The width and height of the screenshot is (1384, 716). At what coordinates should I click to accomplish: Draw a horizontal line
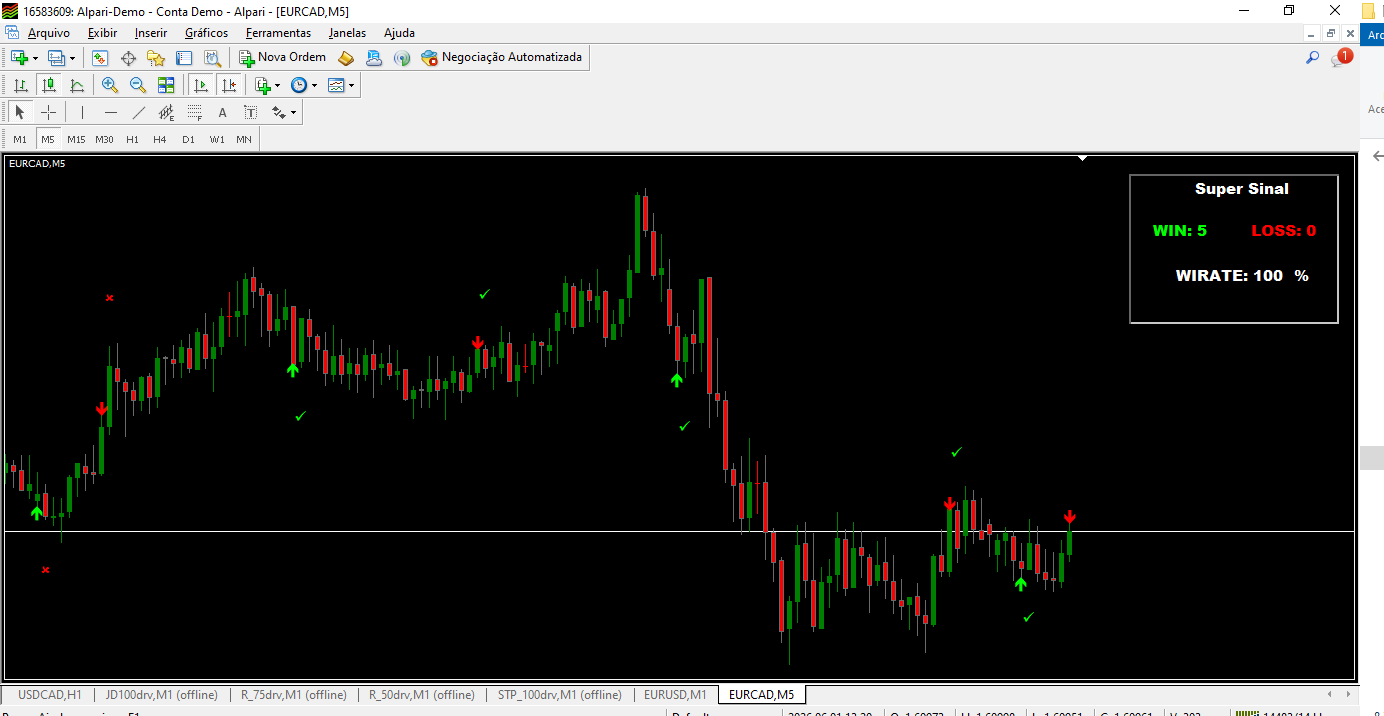[111, 112]
